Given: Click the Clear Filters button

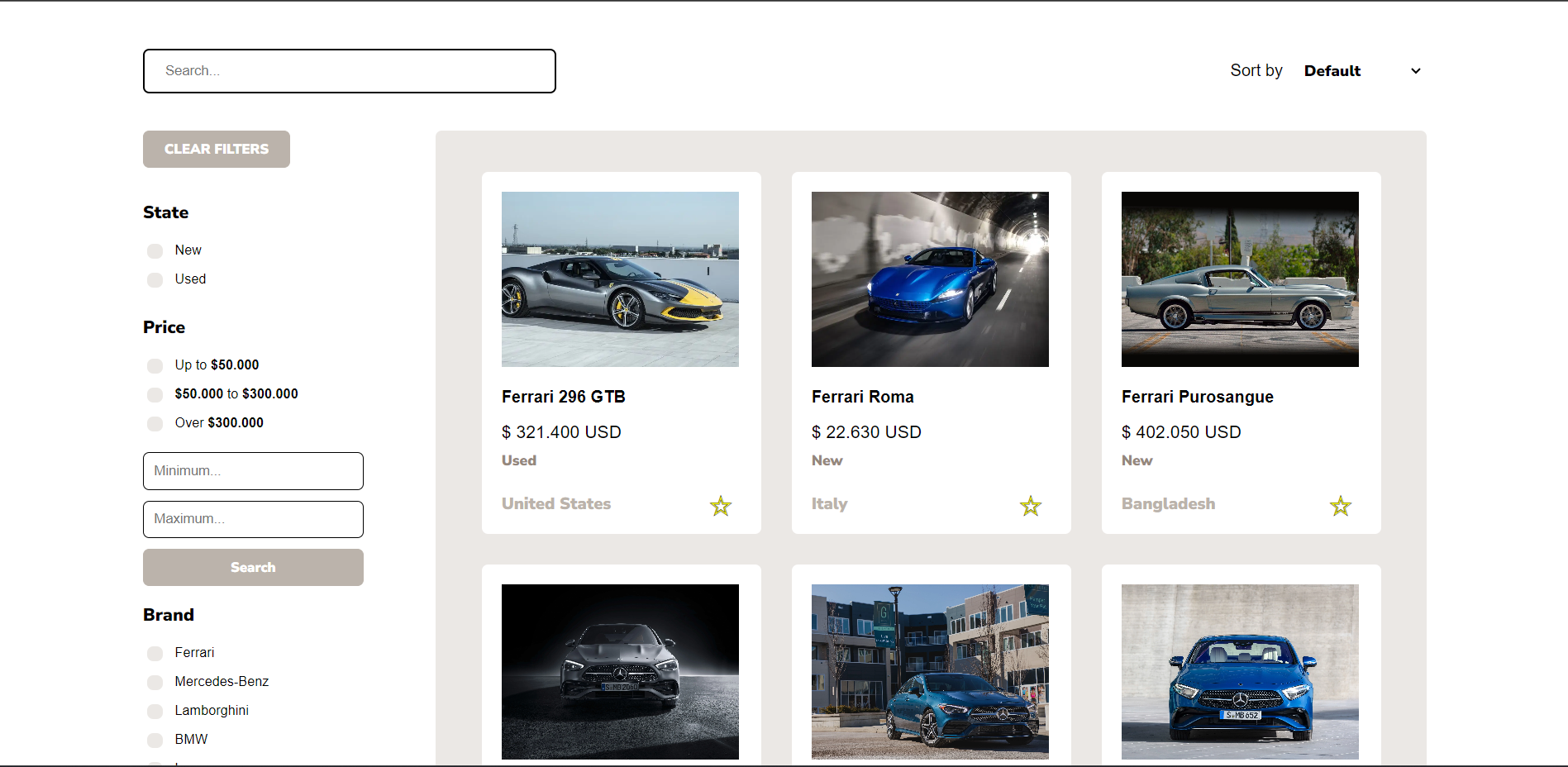Looking at the screenshot, I should [217, 149].
